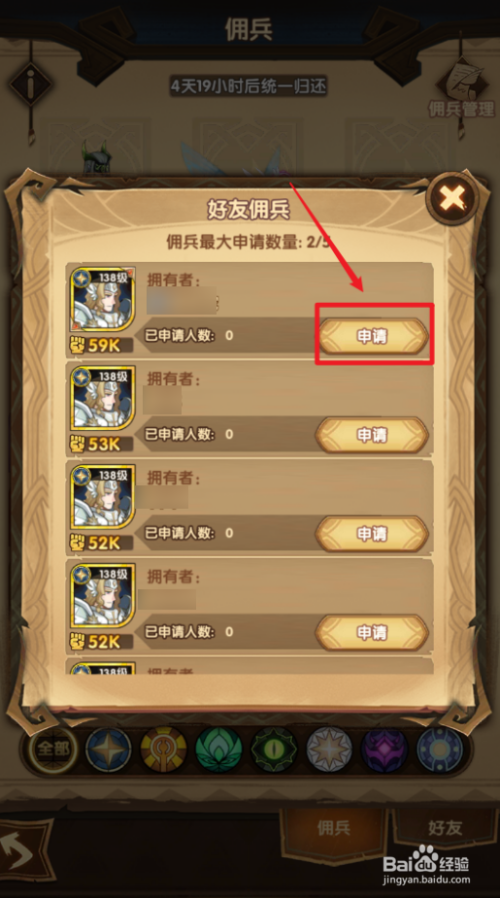Viewport: 500px width, 898px height.
Task: Select the 全部 all-factions filter
Action: pos(53,749)
